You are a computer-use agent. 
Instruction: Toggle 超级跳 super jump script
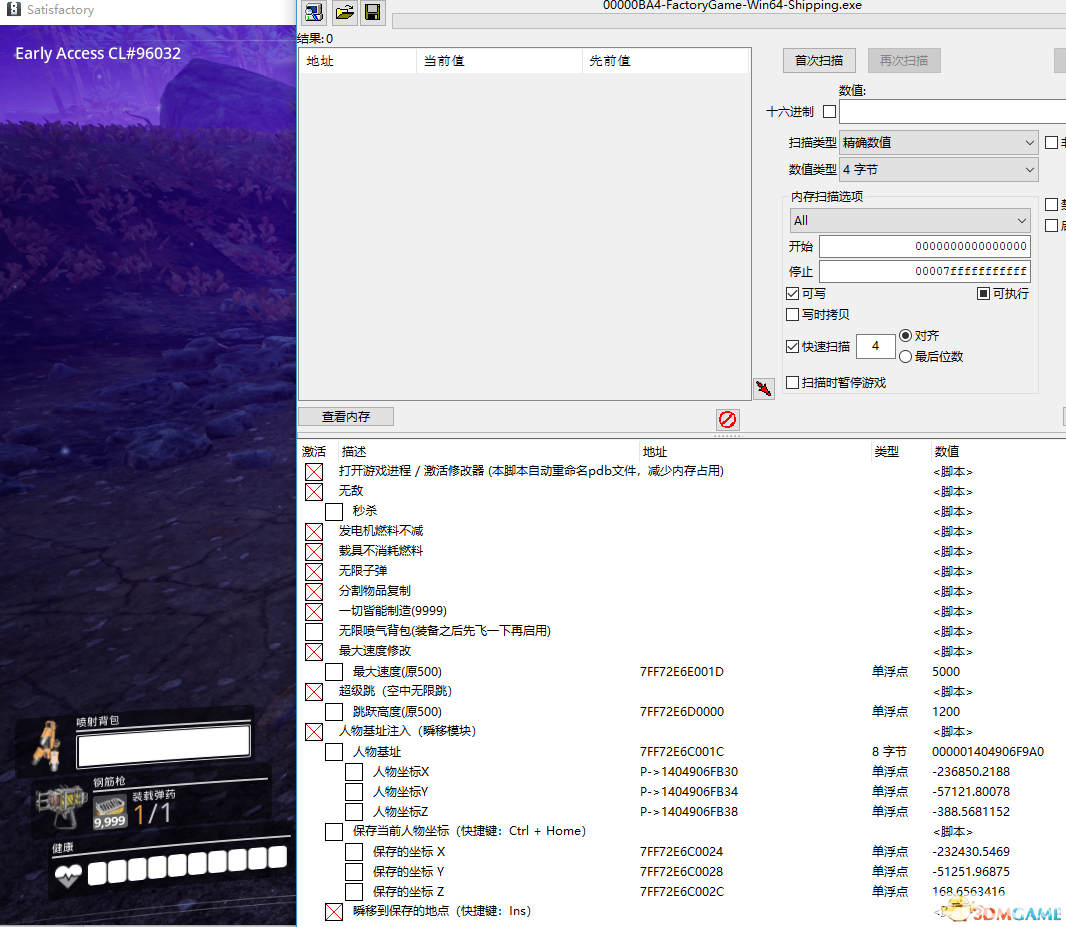(x=313, y=692)
